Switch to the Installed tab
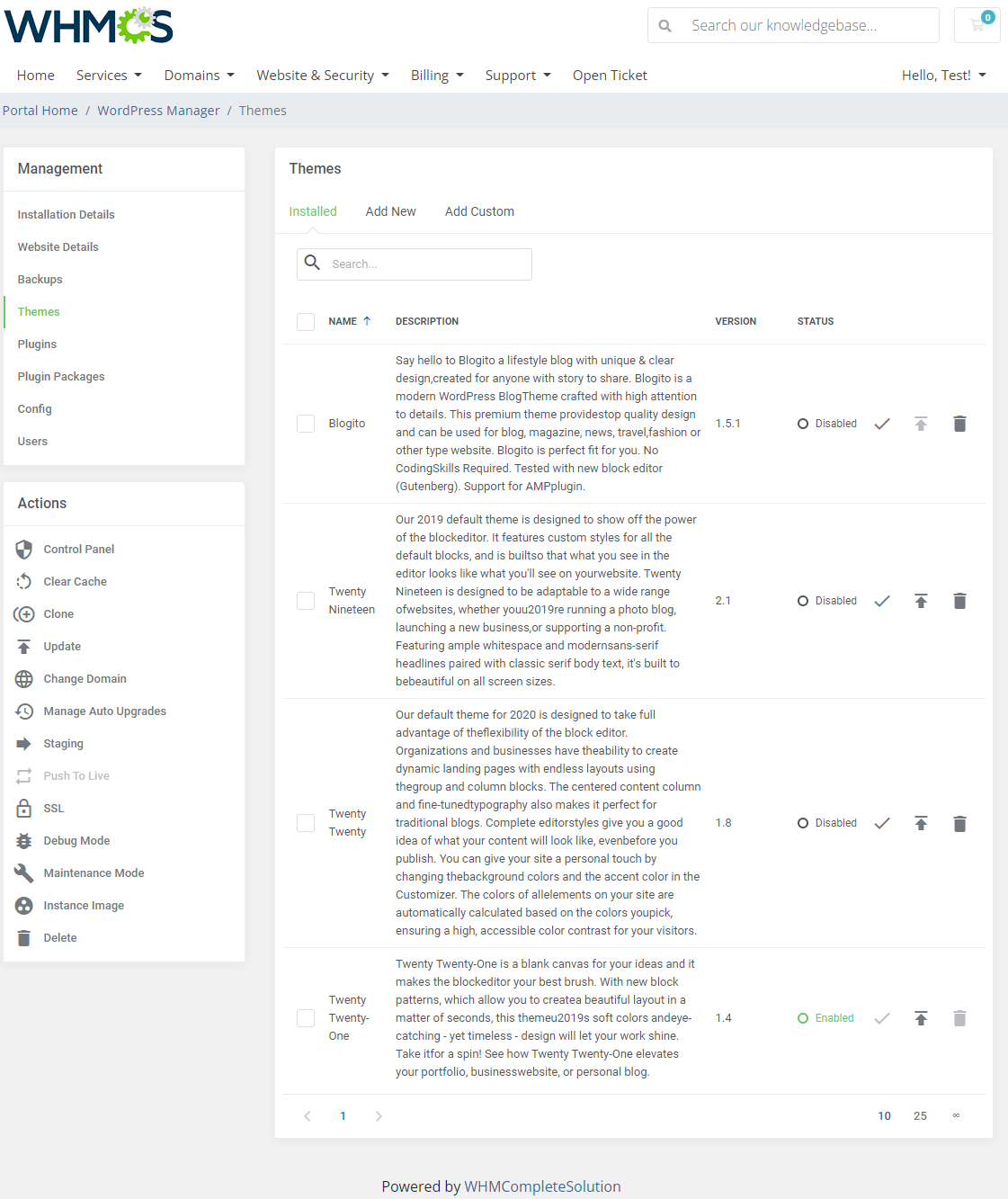Screen dimensions: 1008x1199 point(313,211)
